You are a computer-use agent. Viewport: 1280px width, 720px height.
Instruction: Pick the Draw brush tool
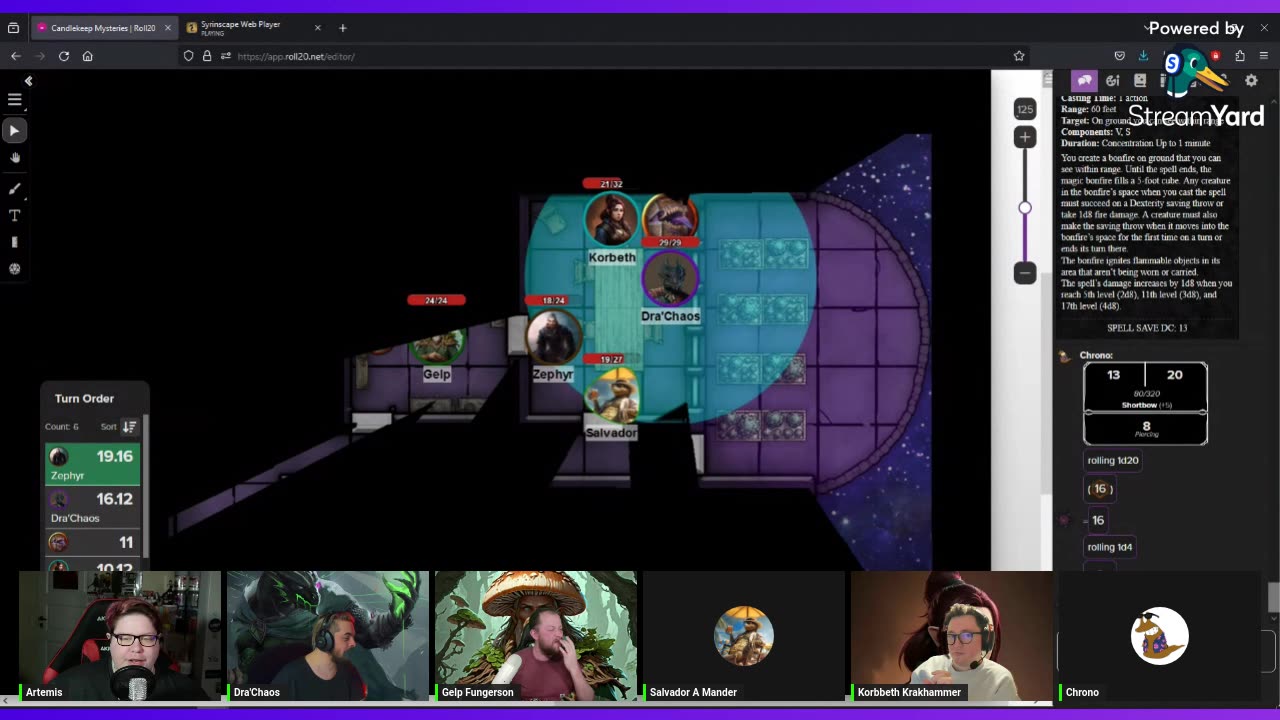14,188
